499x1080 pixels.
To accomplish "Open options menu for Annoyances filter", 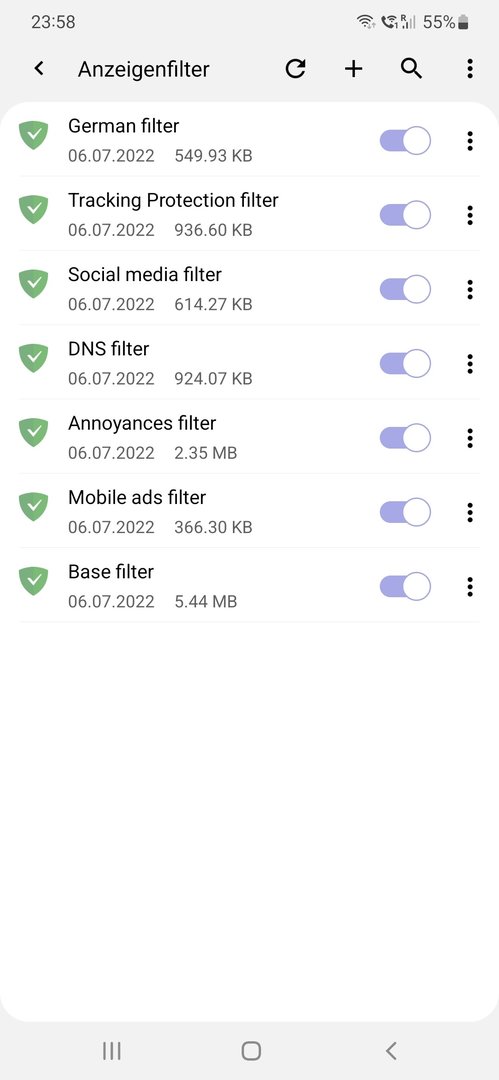I will (469, 438).
